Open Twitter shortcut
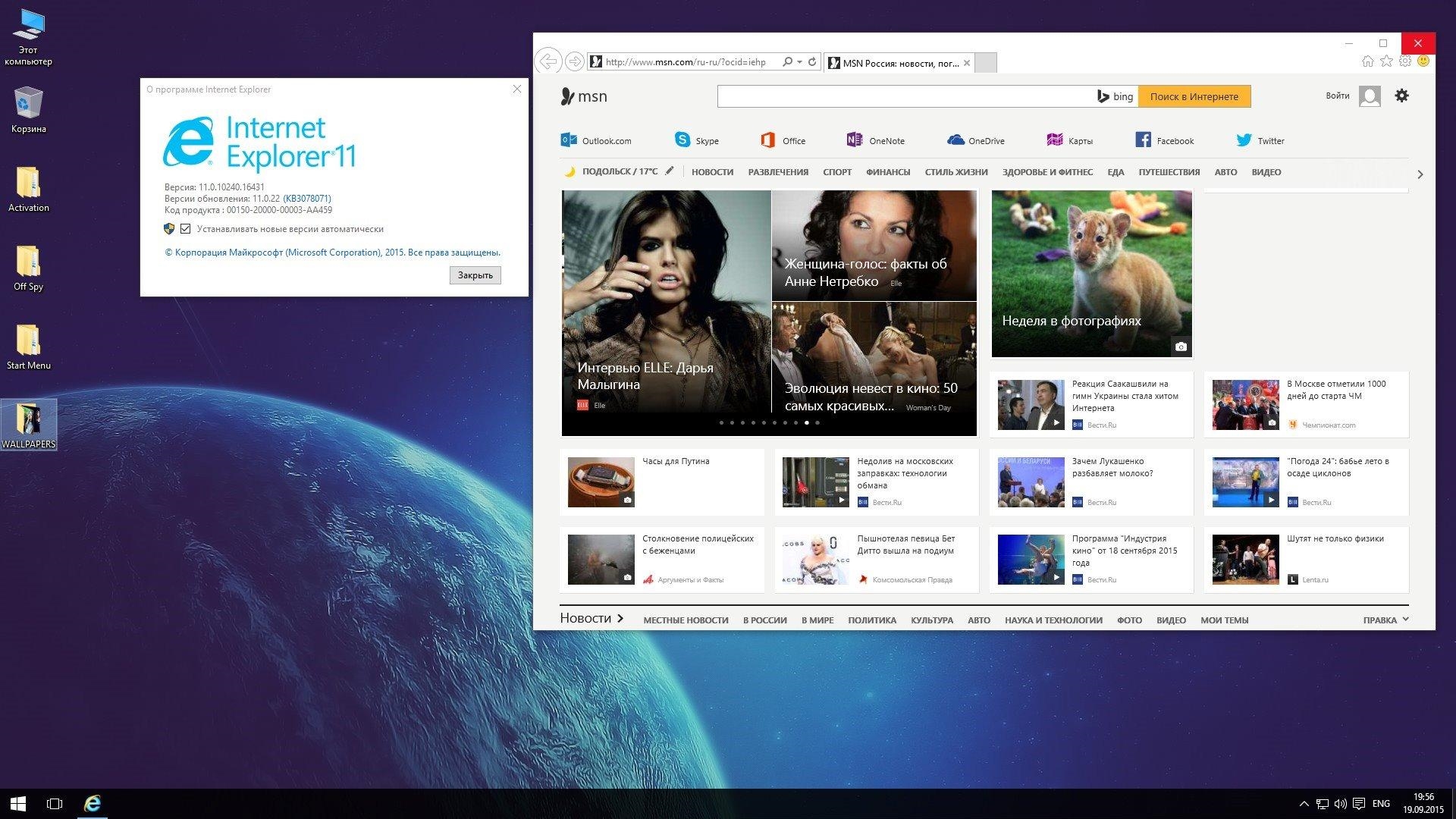1456x819 pixels. point(1260,140)
